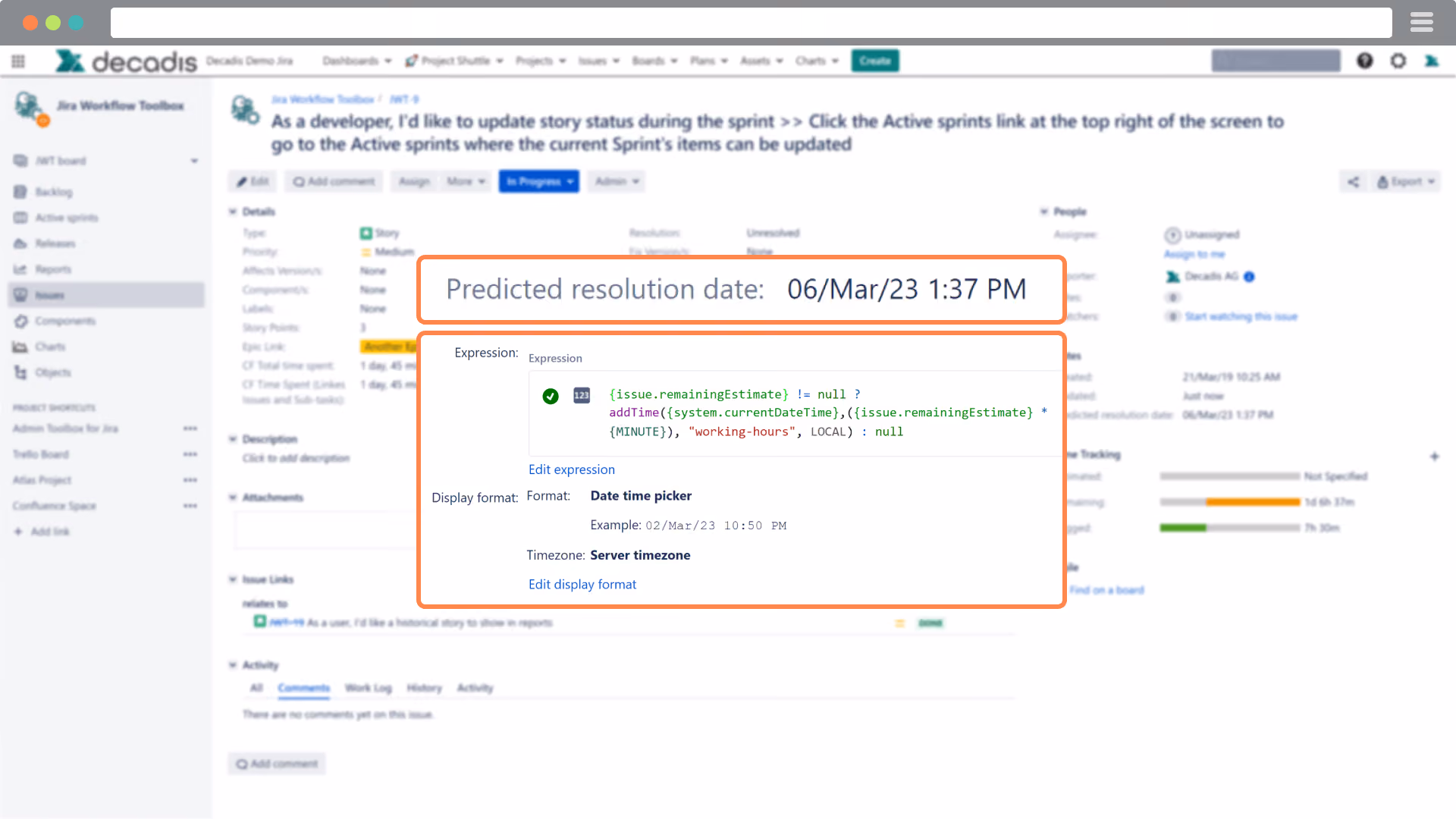Click the 123 number type icon
This screenshot has height=819, width=1456.
(x=582, y=395)
